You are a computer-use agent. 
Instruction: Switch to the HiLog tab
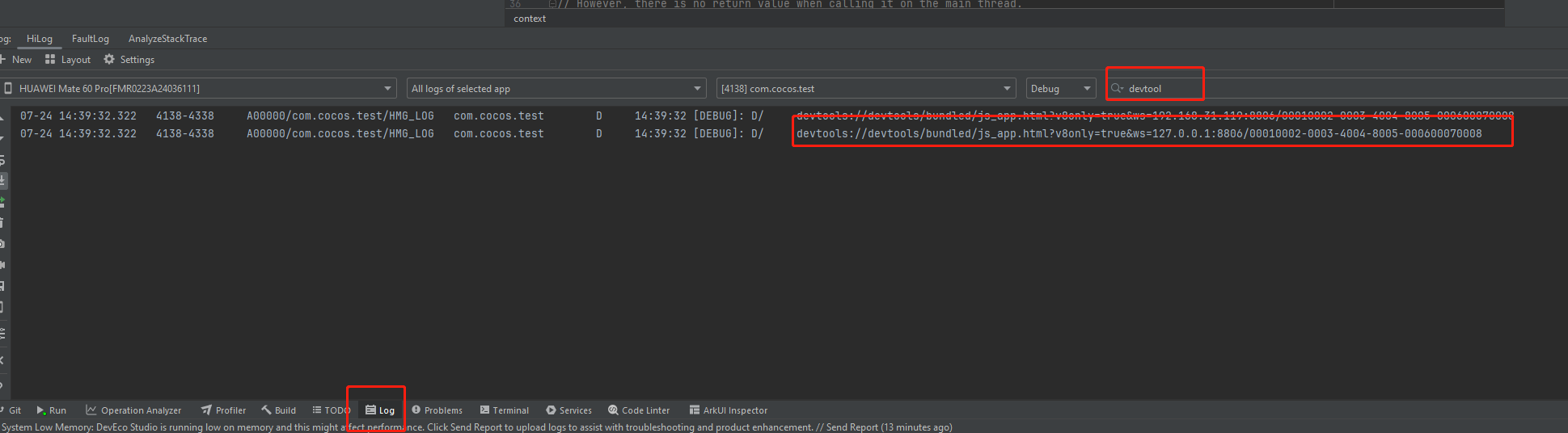tap(39, 39)
